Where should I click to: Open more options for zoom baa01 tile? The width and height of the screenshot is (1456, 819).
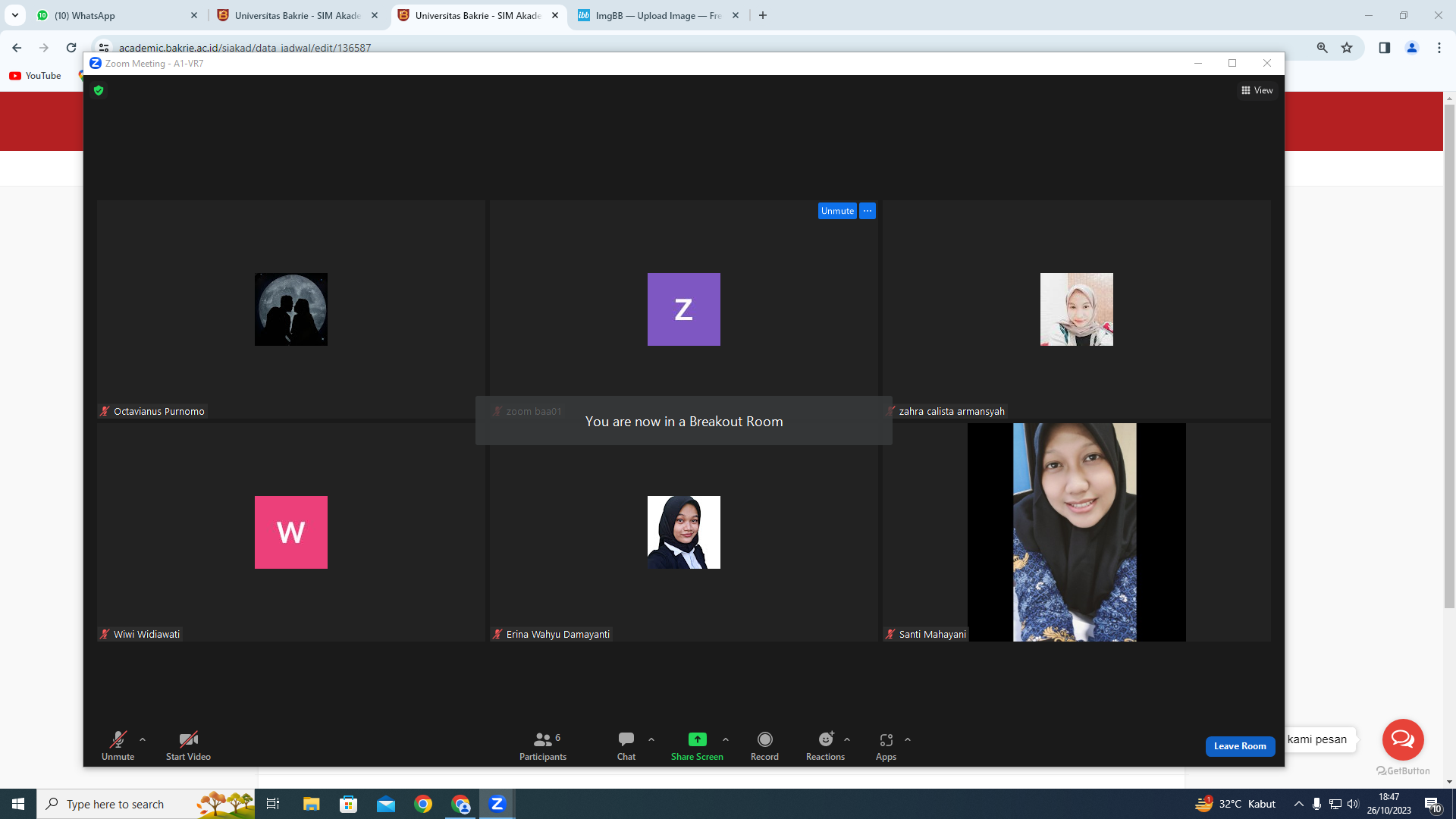pos(868,211)
